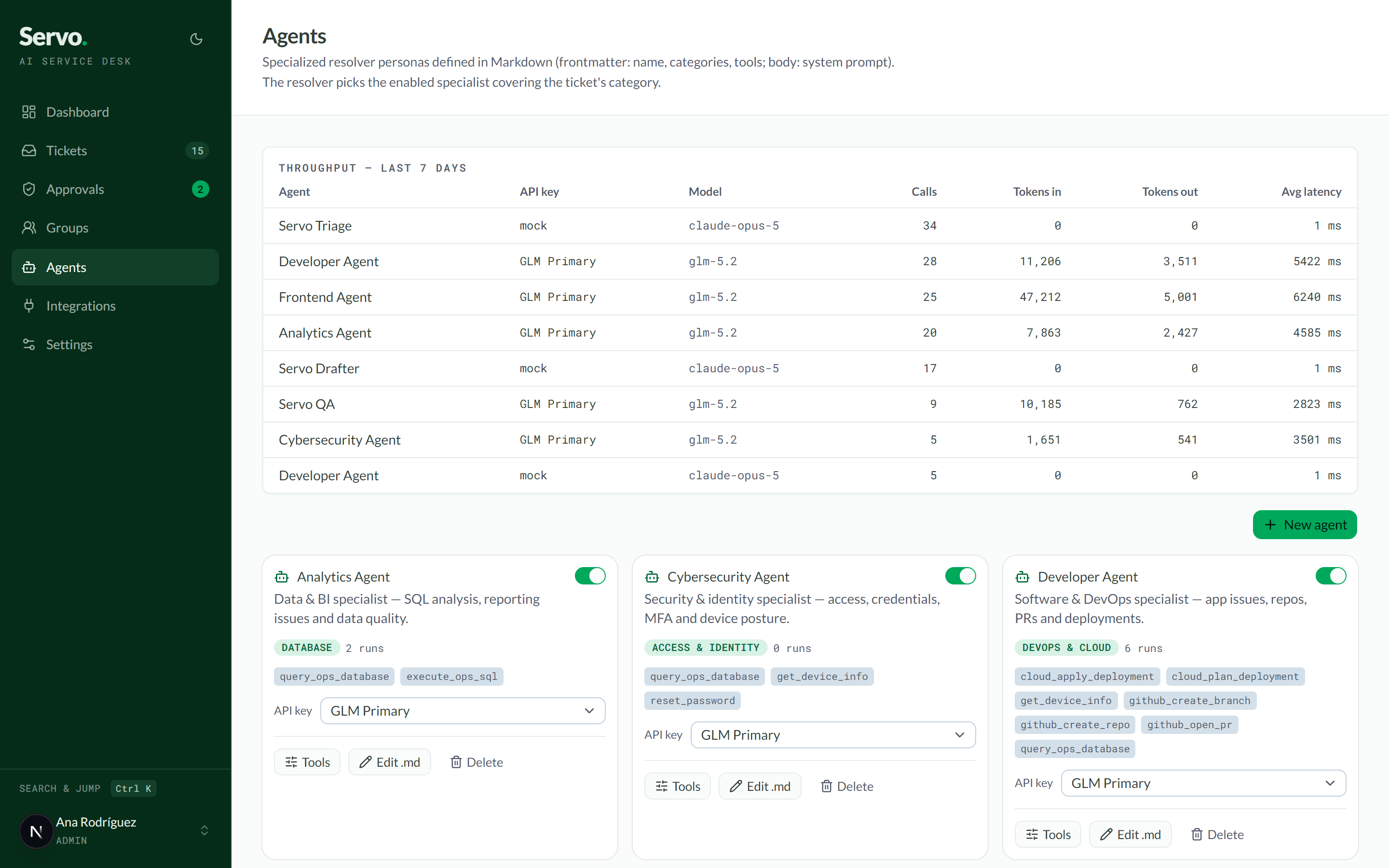The height and width of the screenshot is (868, 1389).
Task: Click Servo QA row name
Action: [x=307, y=404]
